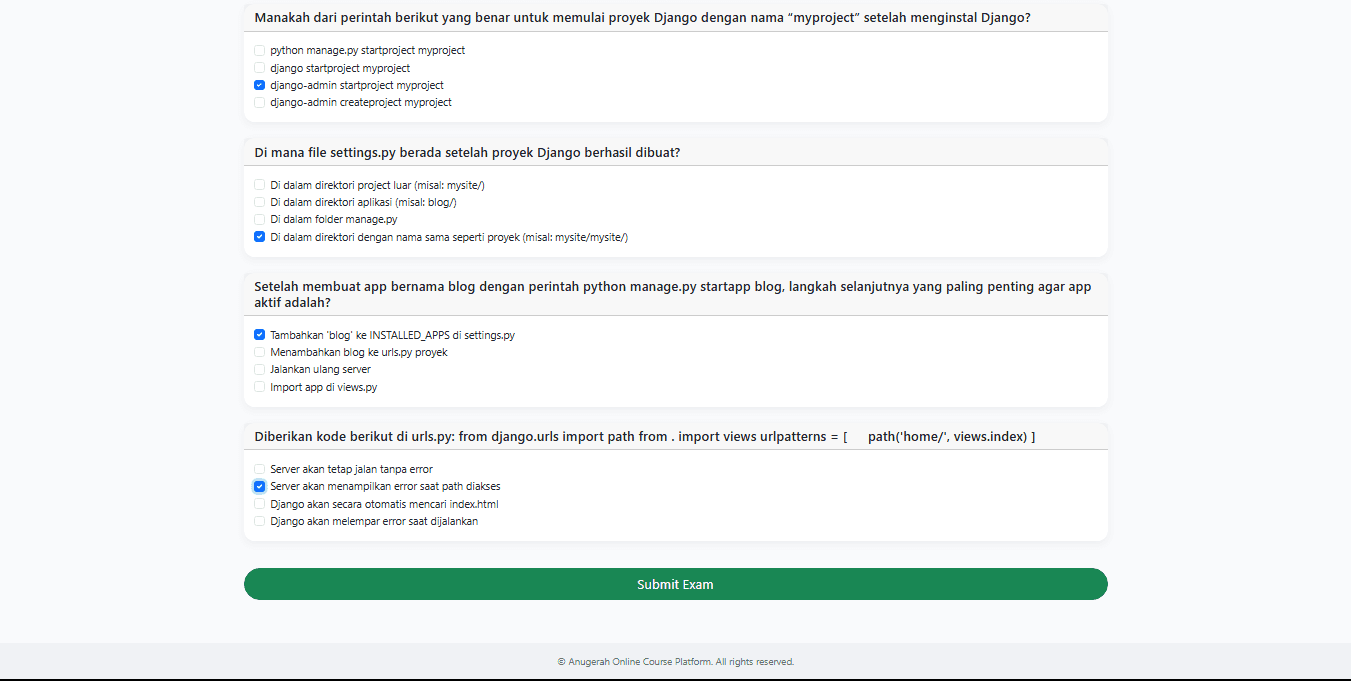This screenshot has width=1351, height=681.
Task: Uncheck 'Tambahkan blog ke INSTALLED_APPS' checkbox
Action: coord(260,335)
